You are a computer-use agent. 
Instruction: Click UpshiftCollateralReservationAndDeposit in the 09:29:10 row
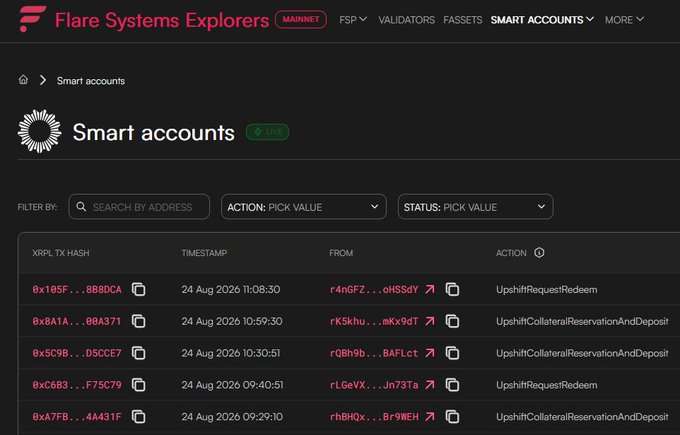(x=582, y=417)
